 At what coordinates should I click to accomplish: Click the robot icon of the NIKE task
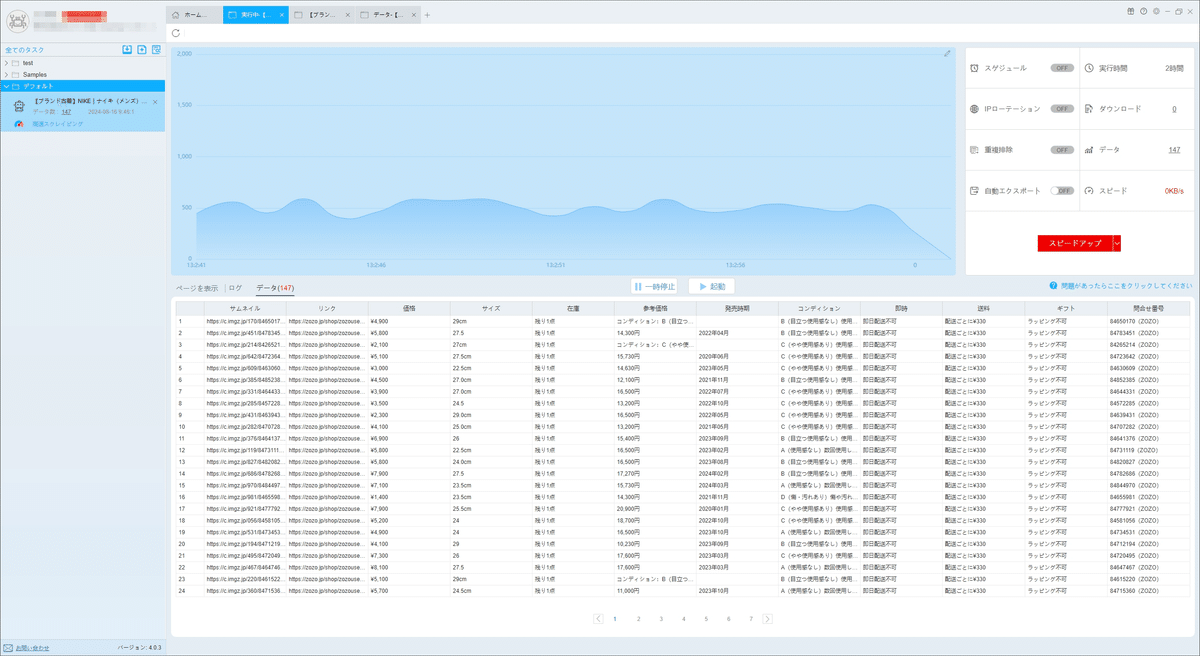coord(19,105)
